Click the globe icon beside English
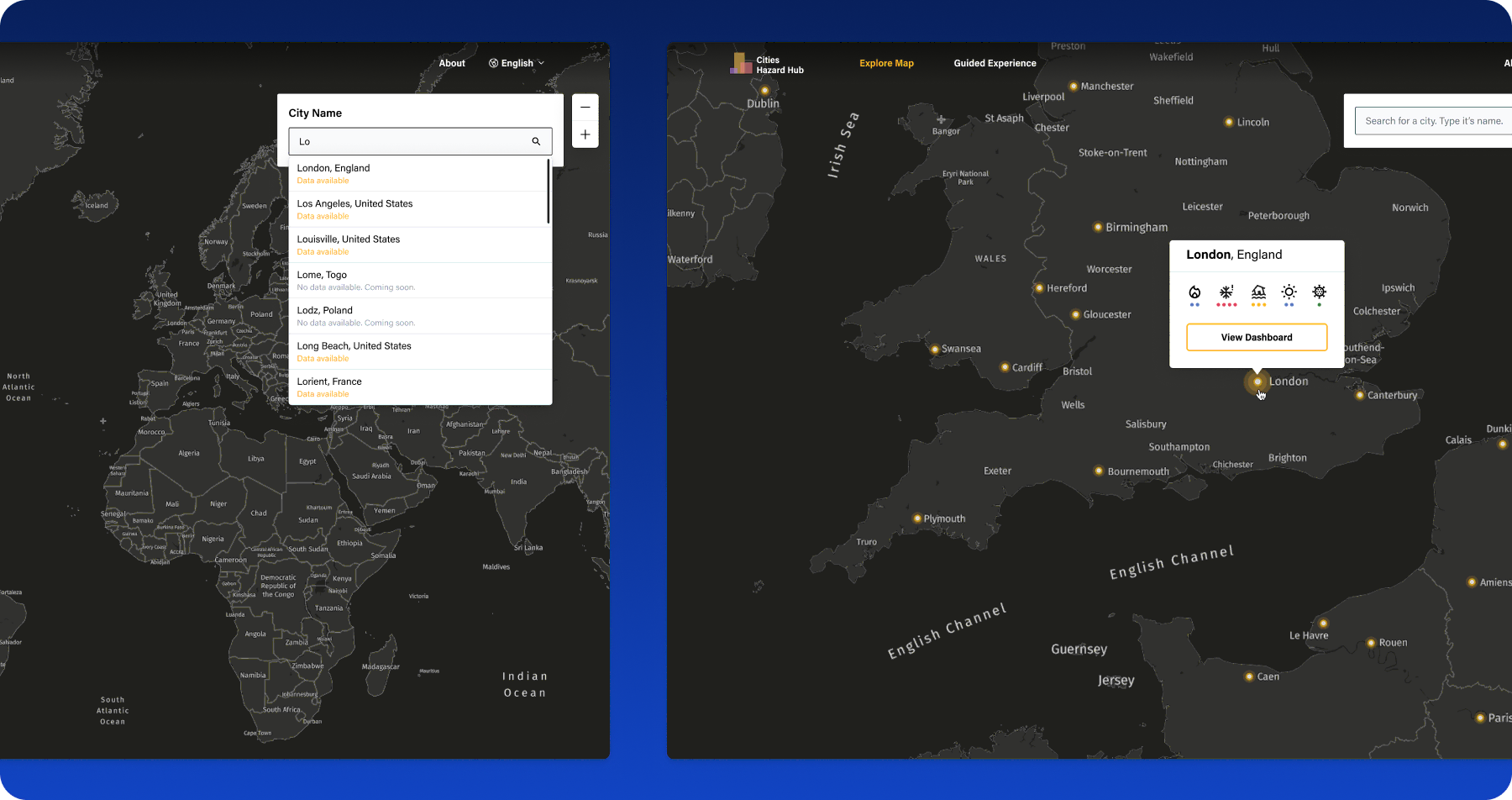This screenshot has height=800, width=1512. pyautogui.click(x=494, y=63)
